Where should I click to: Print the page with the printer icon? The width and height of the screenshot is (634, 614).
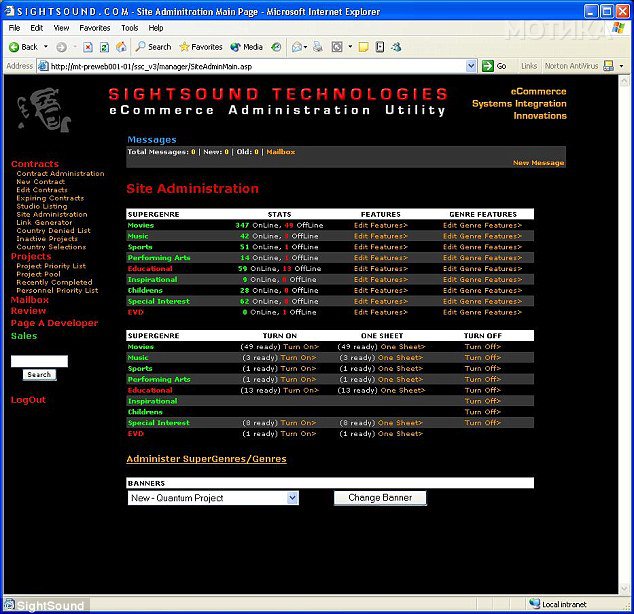pyautogui.click(x=318, y=47)
